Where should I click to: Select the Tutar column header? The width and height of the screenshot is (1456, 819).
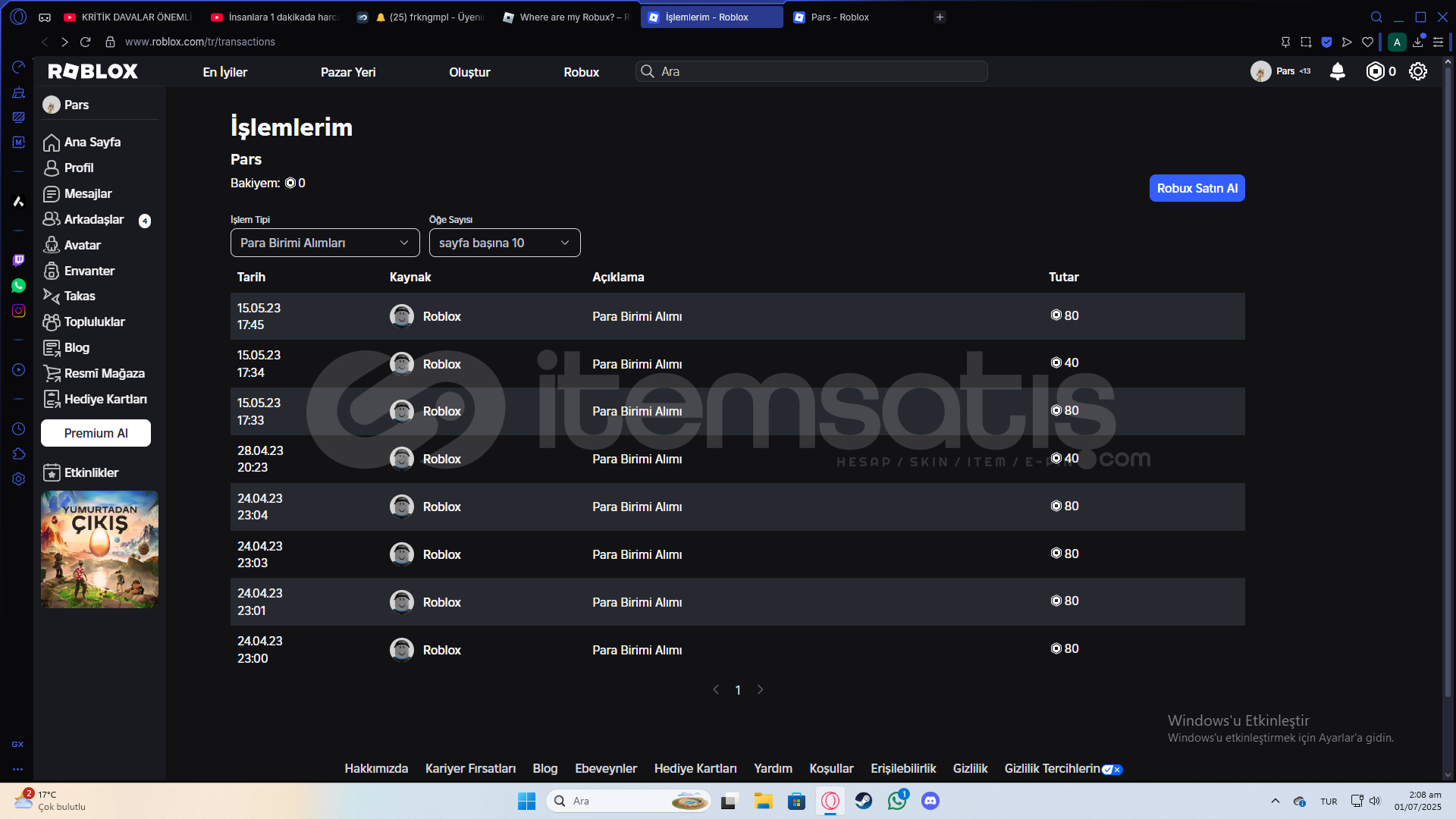[1063, 277]
